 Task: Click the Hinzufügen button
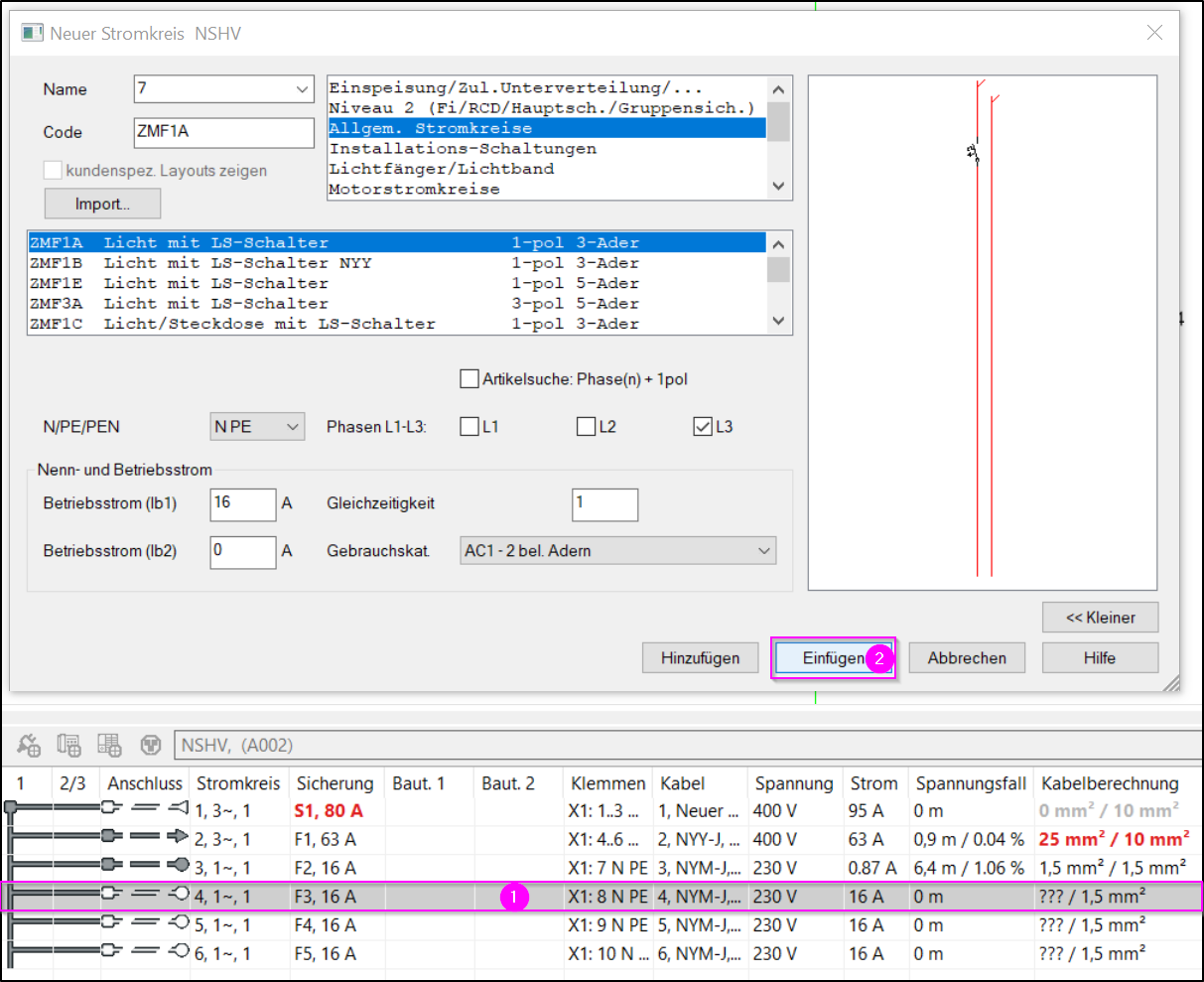point(700,657)
